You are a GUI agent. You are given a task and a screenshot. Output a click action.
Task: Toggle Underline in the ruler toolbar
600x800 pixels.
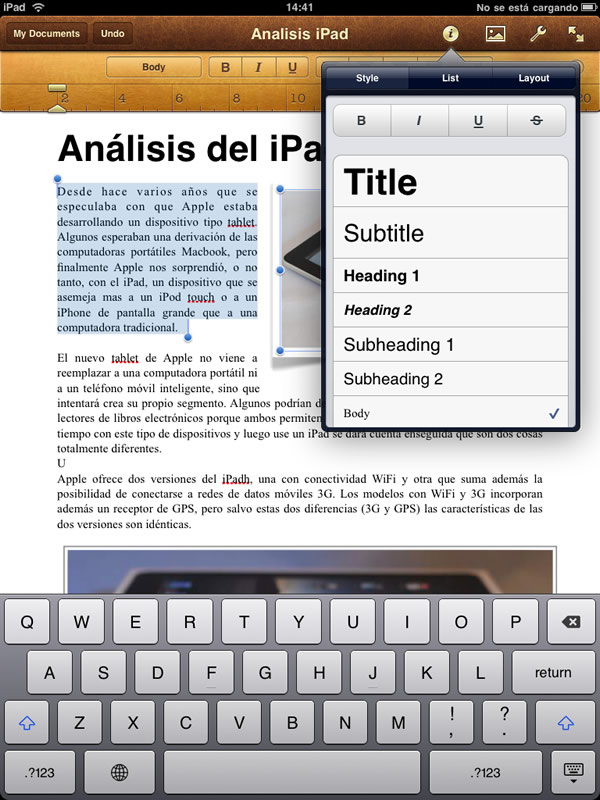[x=292, y=67]
